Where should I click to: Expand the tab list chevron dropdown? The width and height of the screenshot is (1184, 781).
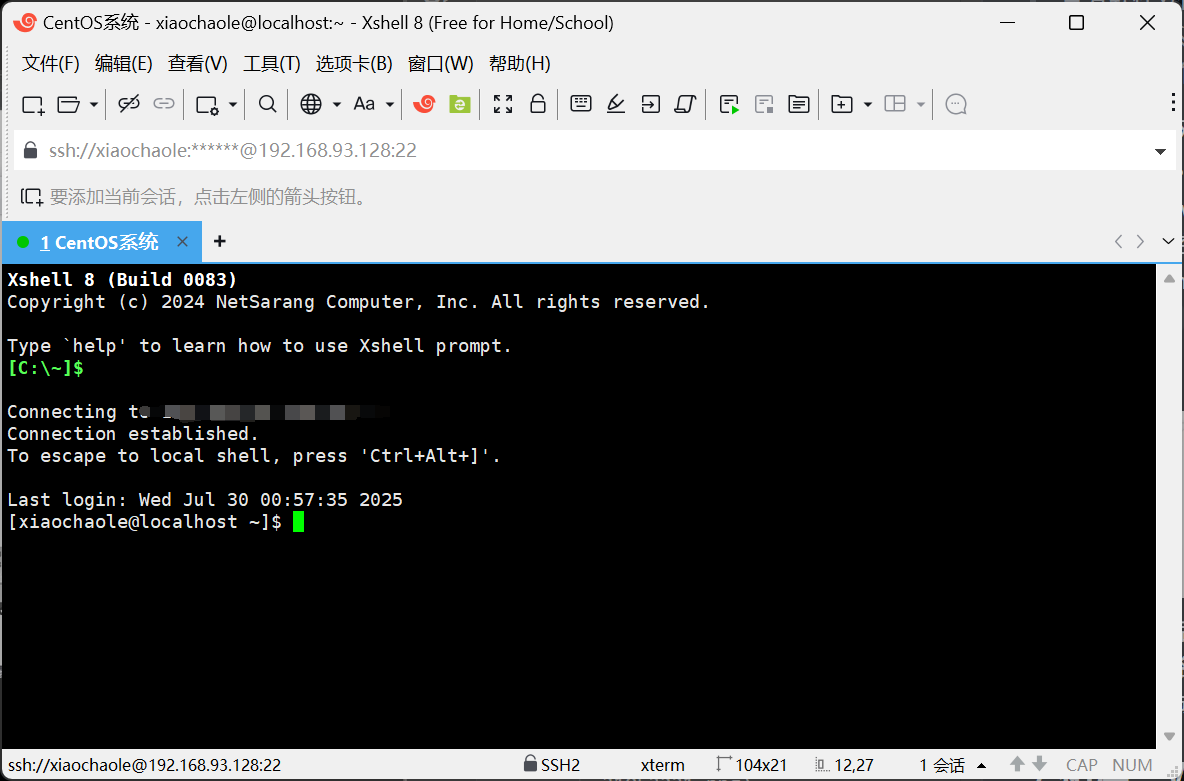point(1168,242)
